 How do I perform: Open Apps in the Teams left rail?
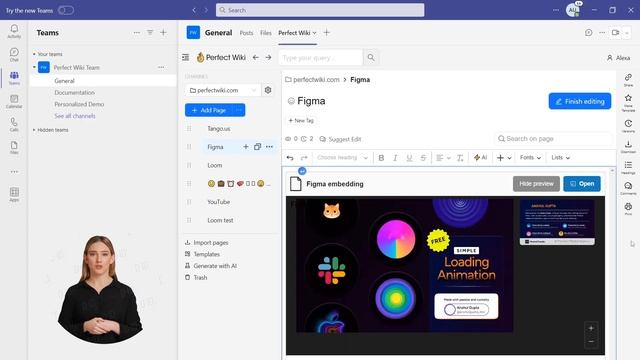[x=14, y=194]
